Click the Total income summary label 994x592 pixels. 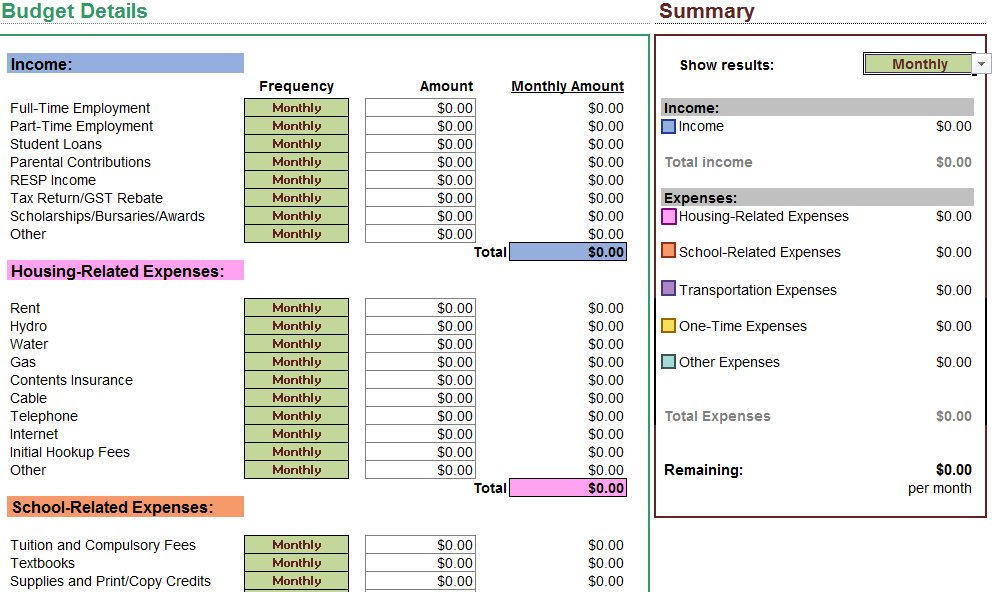708,162
